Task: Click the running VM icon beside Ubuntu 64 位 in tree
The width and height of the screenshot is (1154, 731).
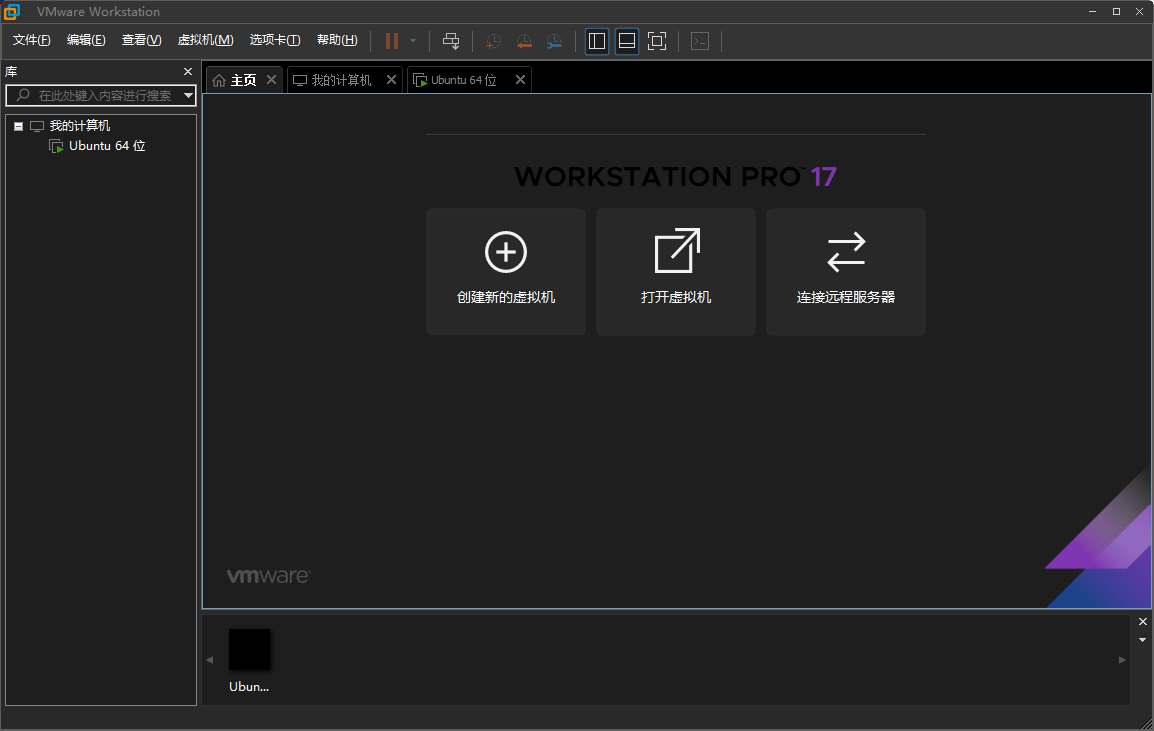Action: 56,146
